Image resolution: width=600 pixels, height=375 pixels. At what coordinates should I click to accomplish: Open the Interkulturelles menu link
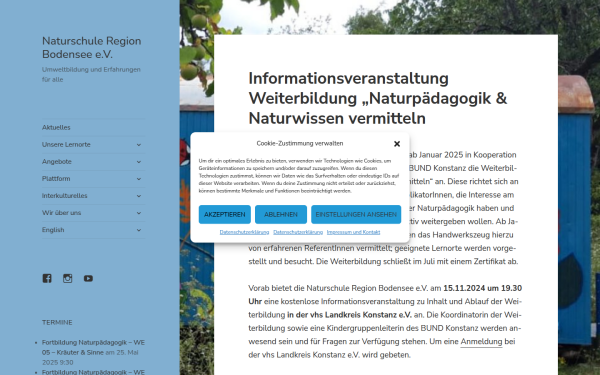[x=65, y=196]
